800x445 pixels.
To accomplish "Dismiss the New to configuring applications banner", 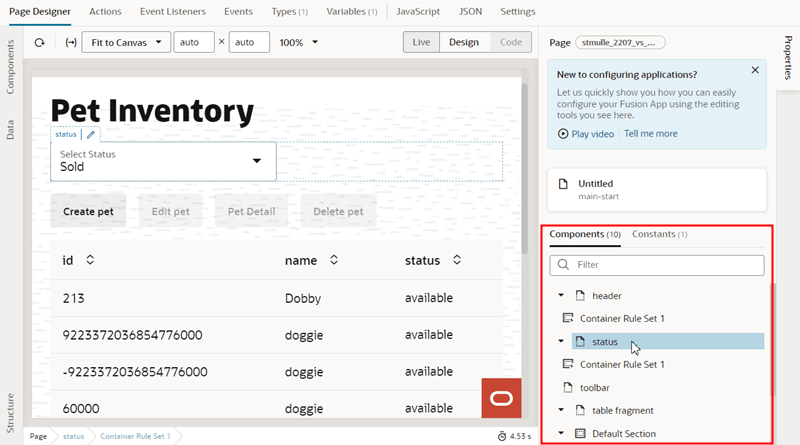I will (x=755, y=70).
